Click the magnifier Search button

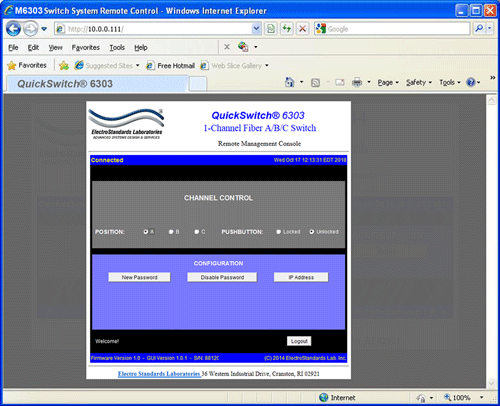tap(479, 29)
